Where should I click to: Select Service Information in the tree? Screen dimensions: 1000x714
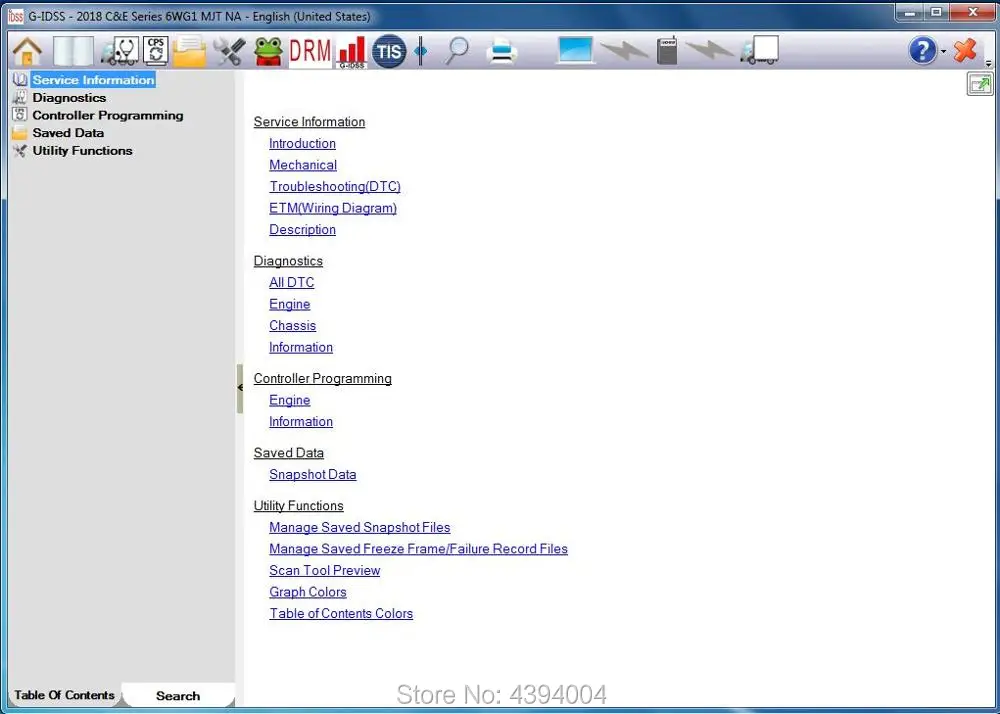click(x=93, y=80)
